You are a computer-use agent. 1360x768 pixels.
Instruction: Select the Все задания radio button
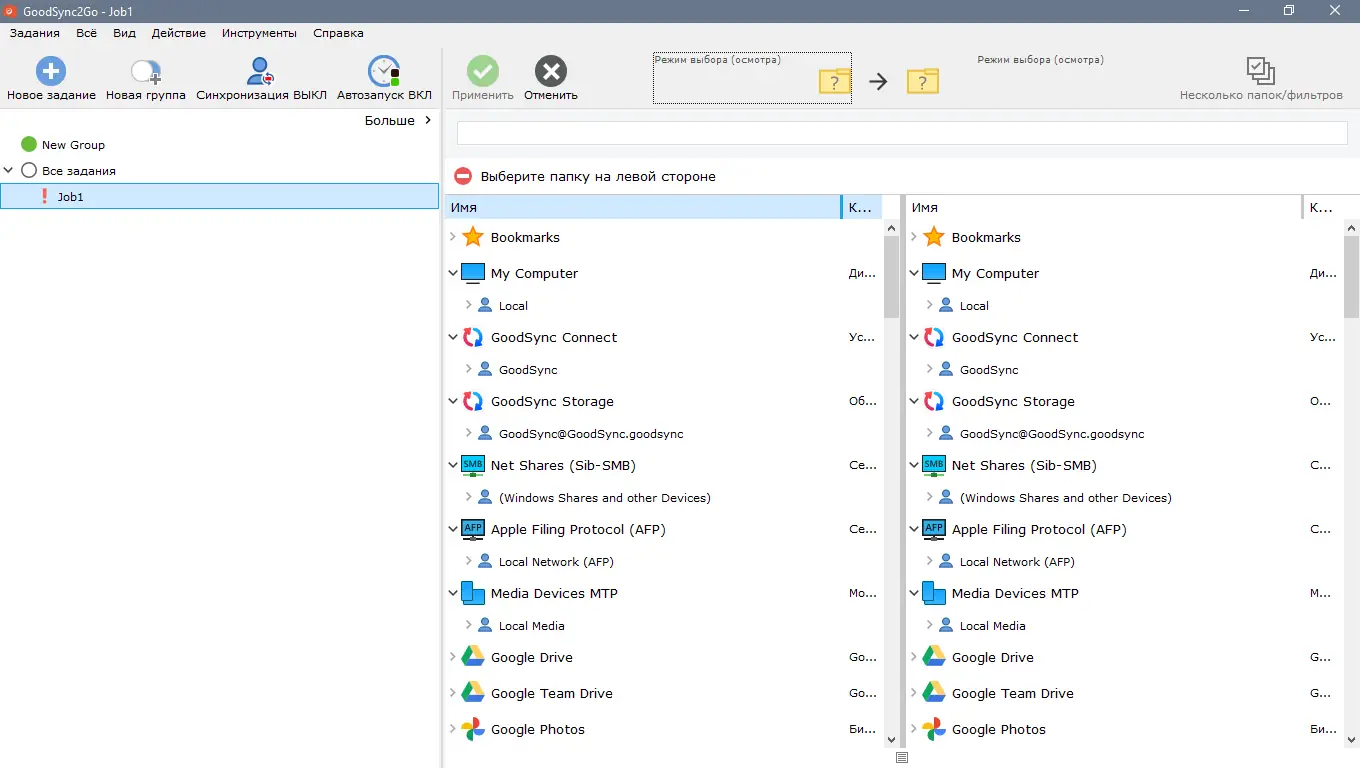(x=29, y=170)
